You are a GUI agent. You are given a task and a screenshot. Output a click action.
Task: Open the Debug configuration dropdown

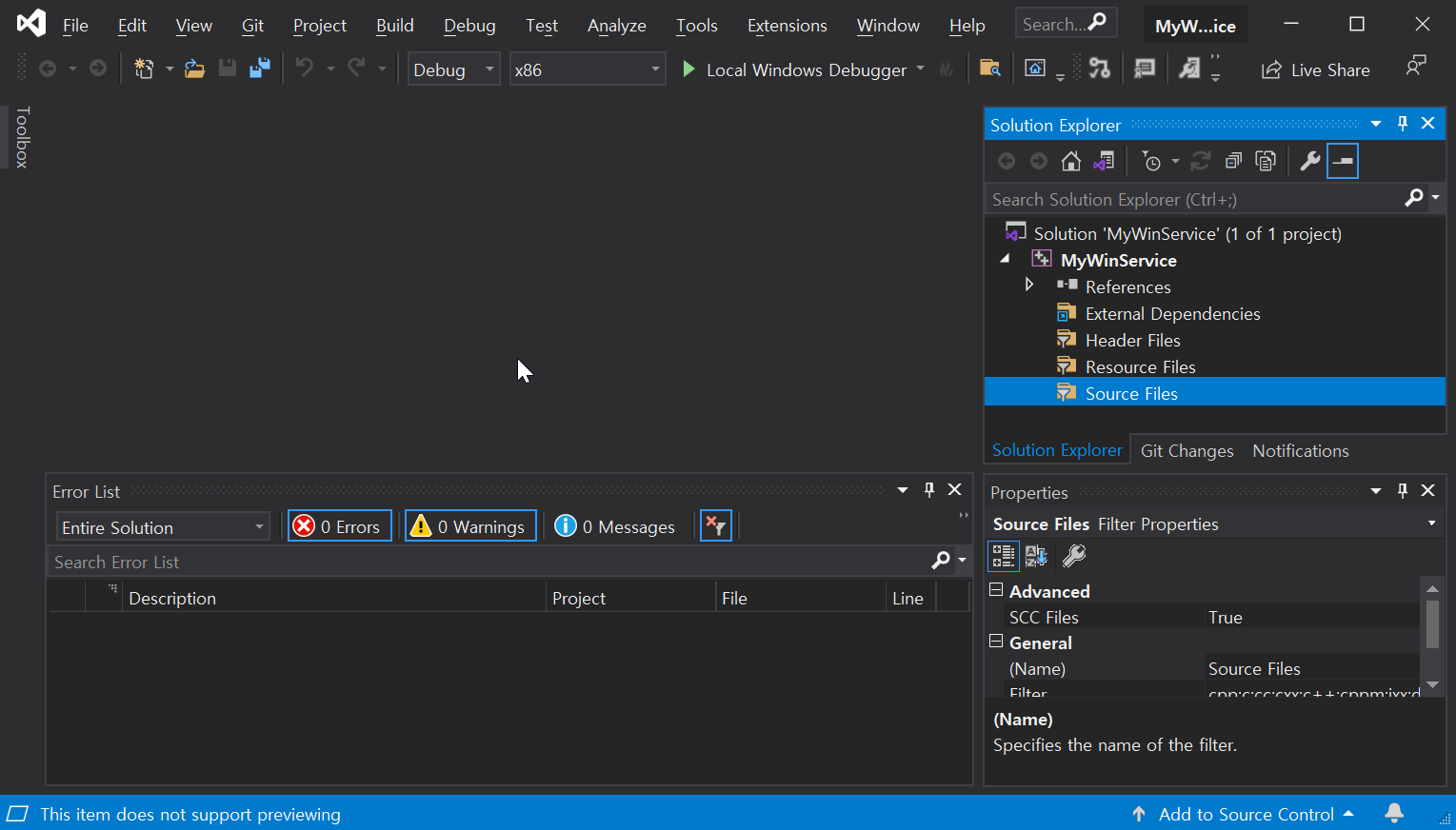453,69
